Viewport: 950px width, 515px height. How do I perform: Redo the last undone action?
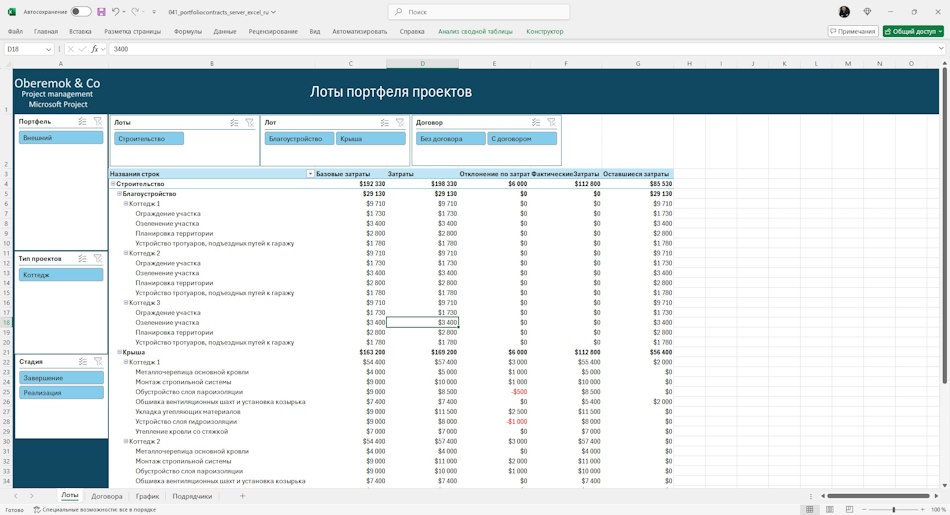(x=135, y=12)
